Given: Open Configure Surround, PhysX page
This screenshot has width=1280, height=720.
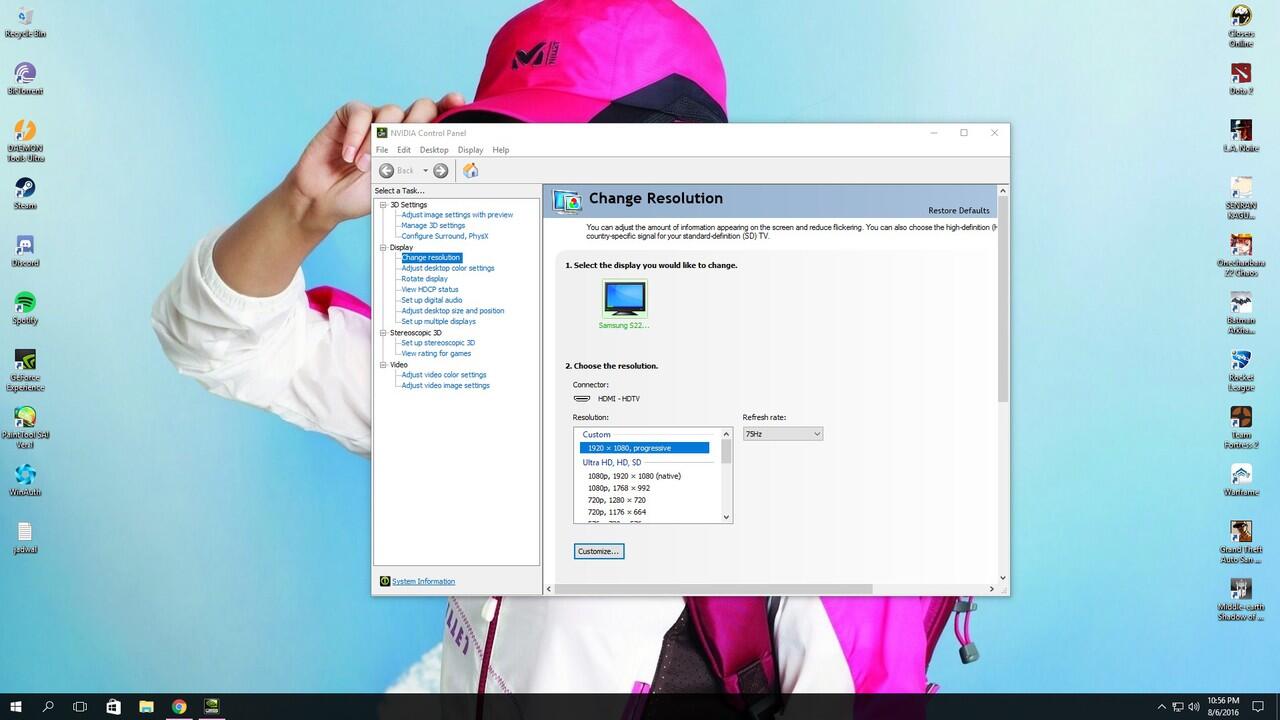Looking at the screenshot, I should (445, 236).
